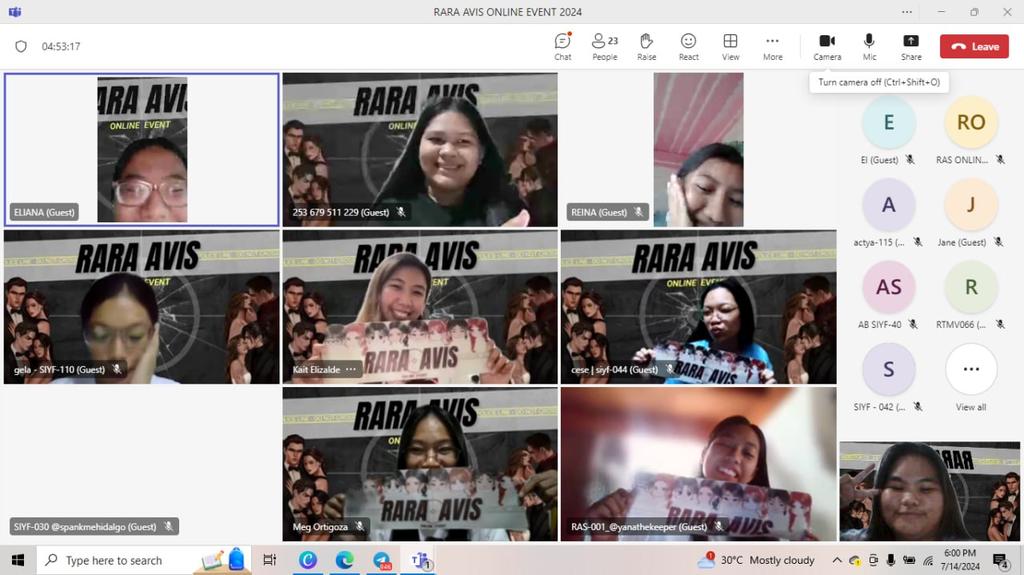Click the shield security icon

[x=21, y=46]
